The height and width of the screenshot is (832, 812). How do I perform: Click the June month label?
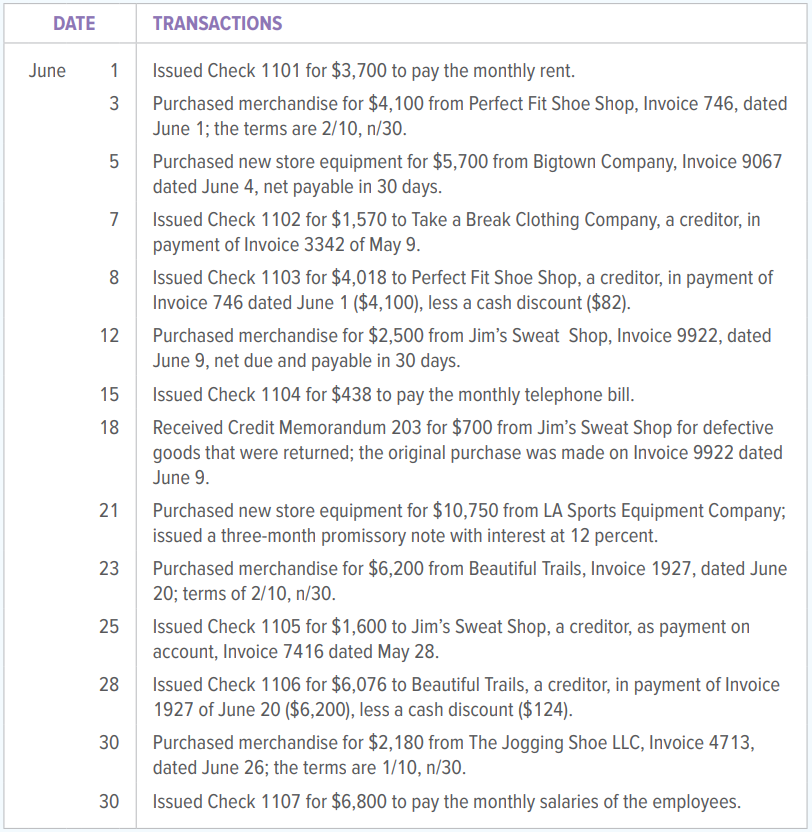pos(47,71)
